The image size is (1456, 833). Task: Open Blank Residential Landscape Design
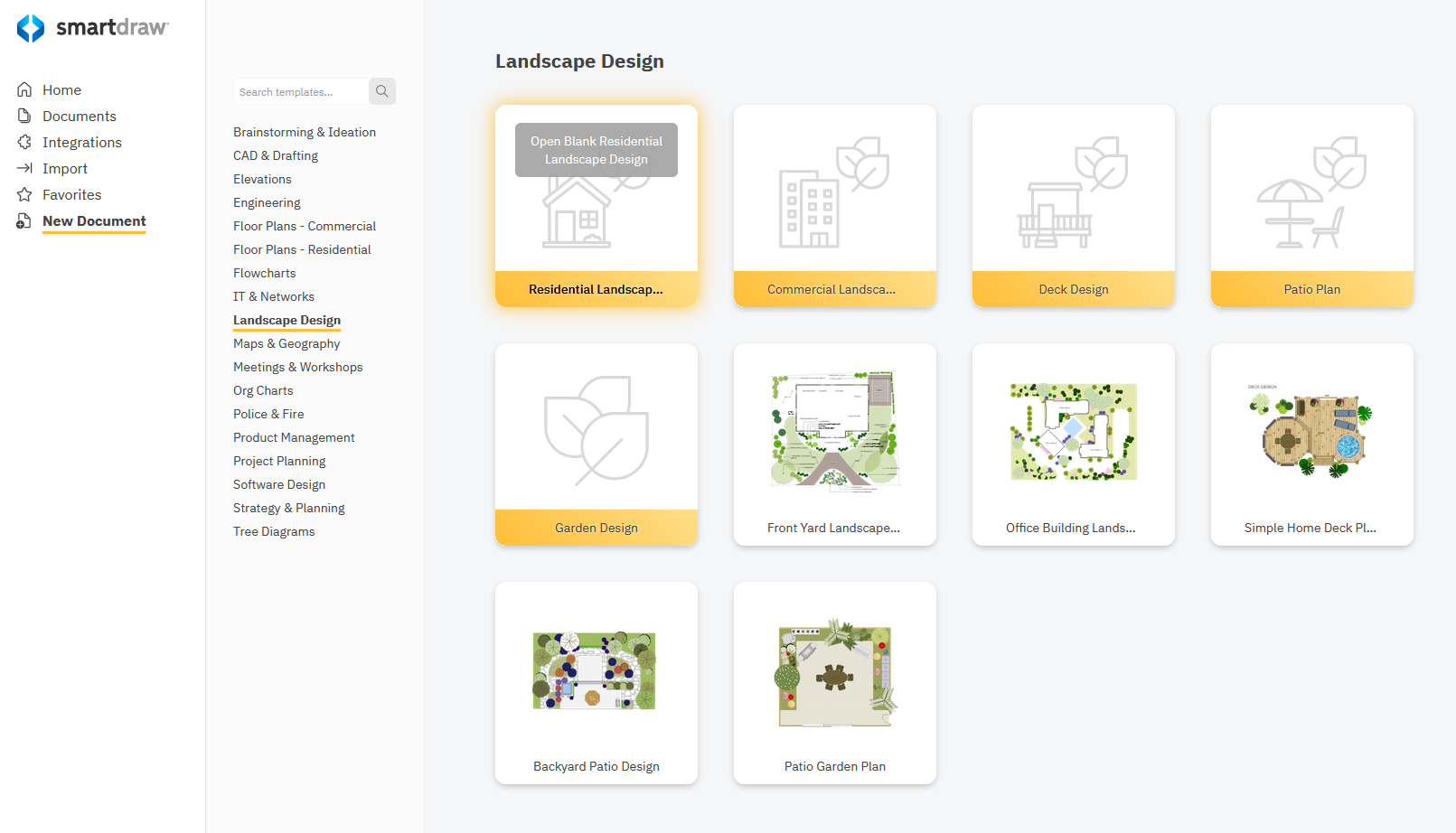[596, 149]
